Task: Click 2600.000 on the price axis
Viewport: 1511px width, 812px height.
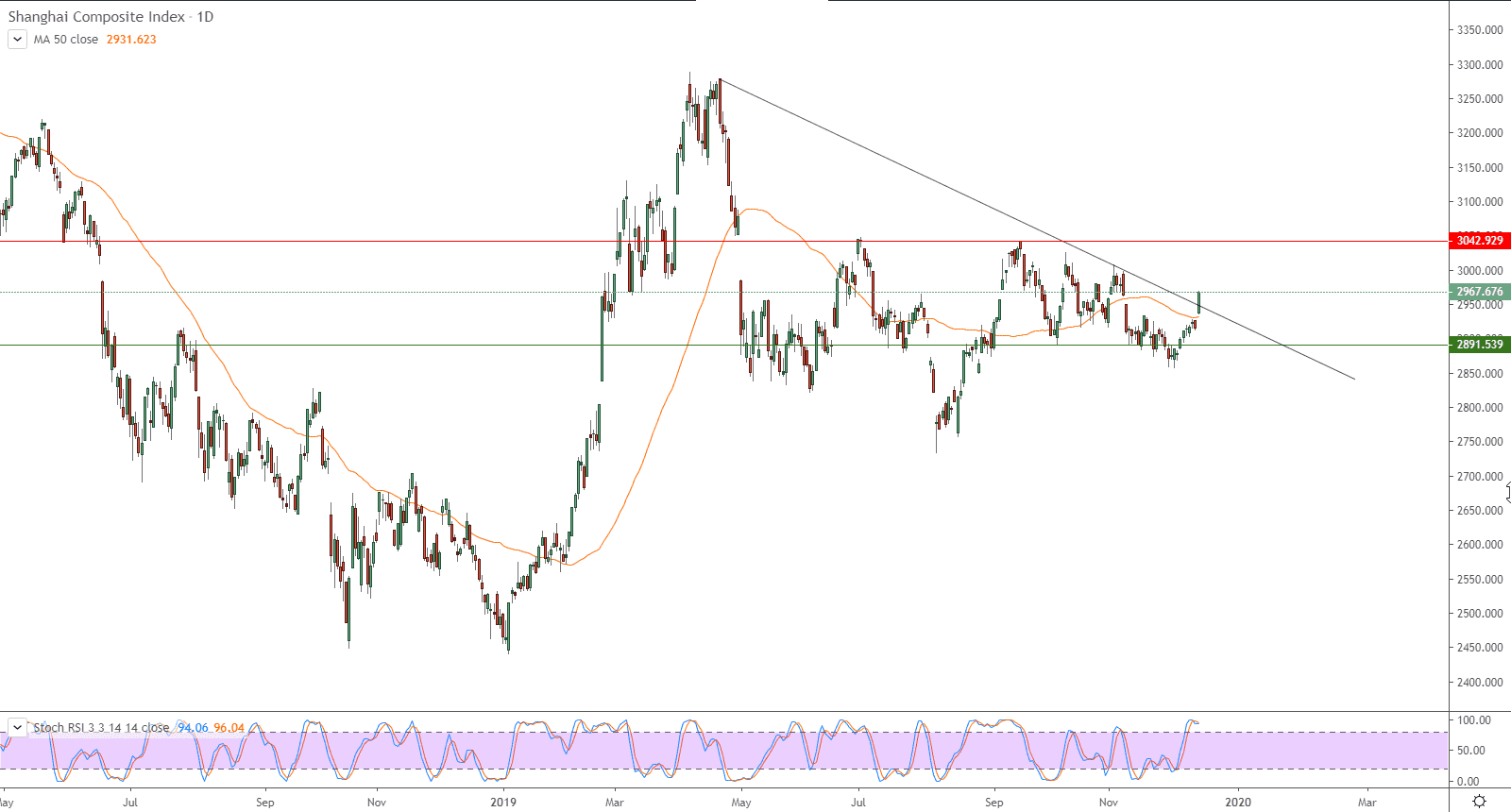Action: click(x=1480, y=545)
